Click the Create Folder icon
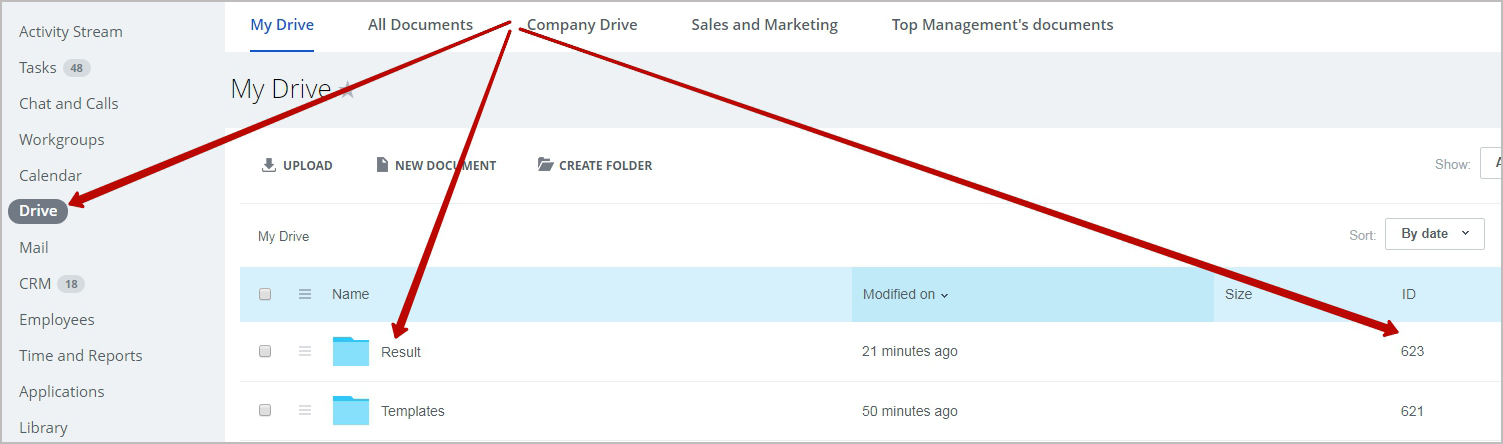1503x444 pixels. pyautogui.click(x=545, y=165)
